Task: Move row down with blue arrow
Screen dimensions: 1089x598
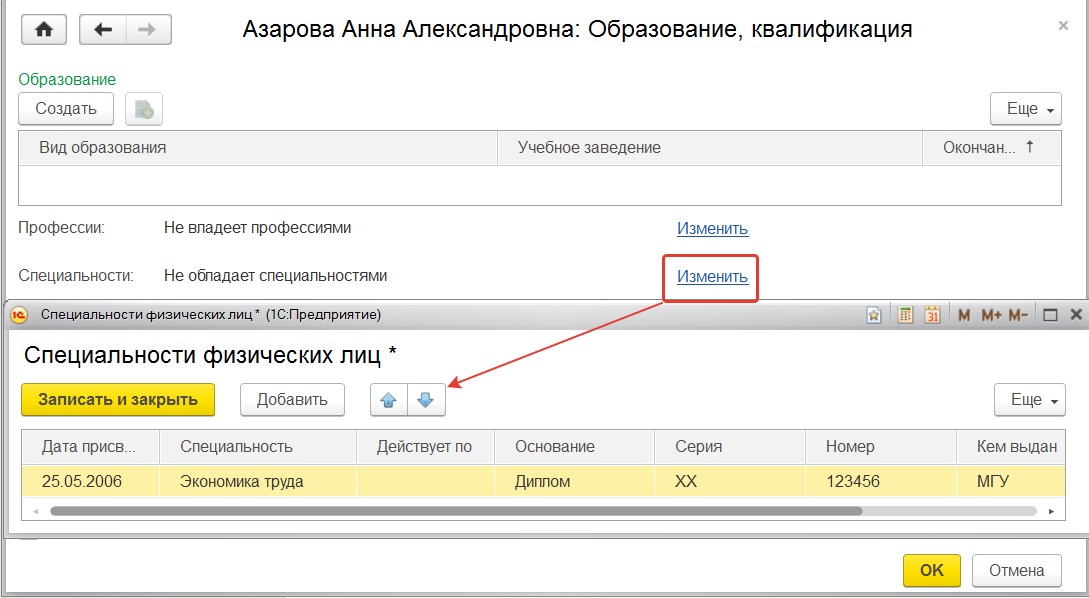Action: [426, 400]
